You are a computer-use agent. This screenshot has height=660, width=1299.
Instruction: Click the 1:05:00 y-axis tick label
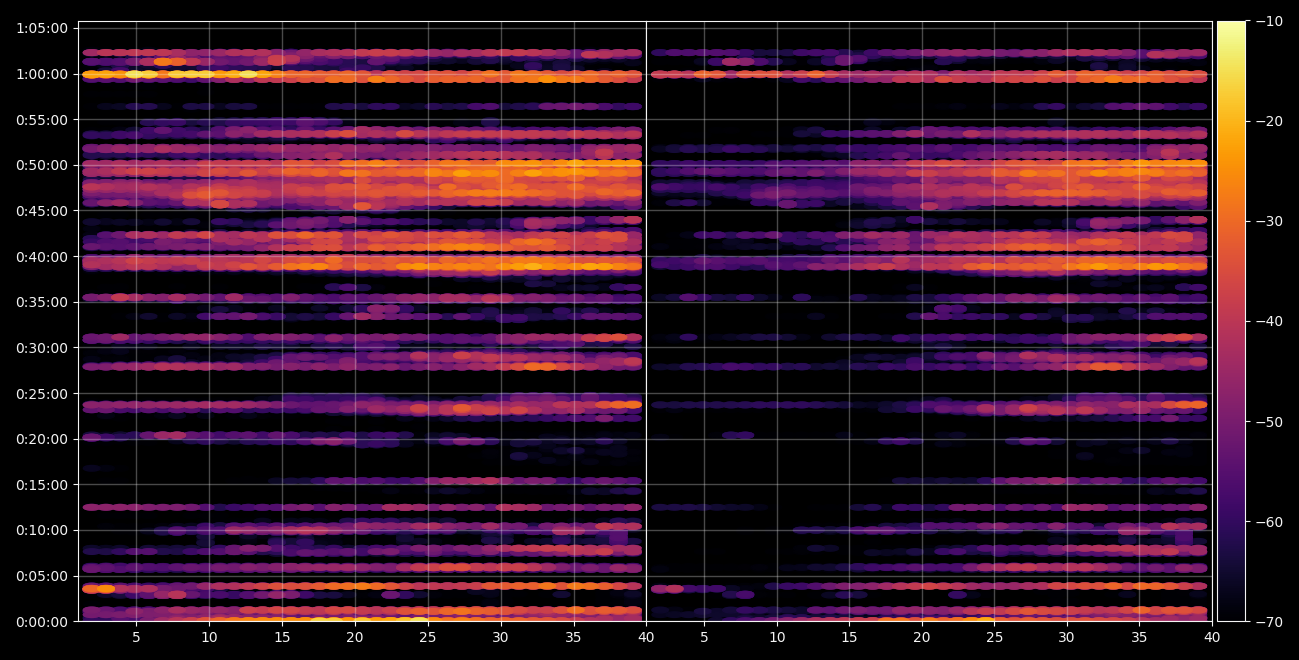[41, 28]
